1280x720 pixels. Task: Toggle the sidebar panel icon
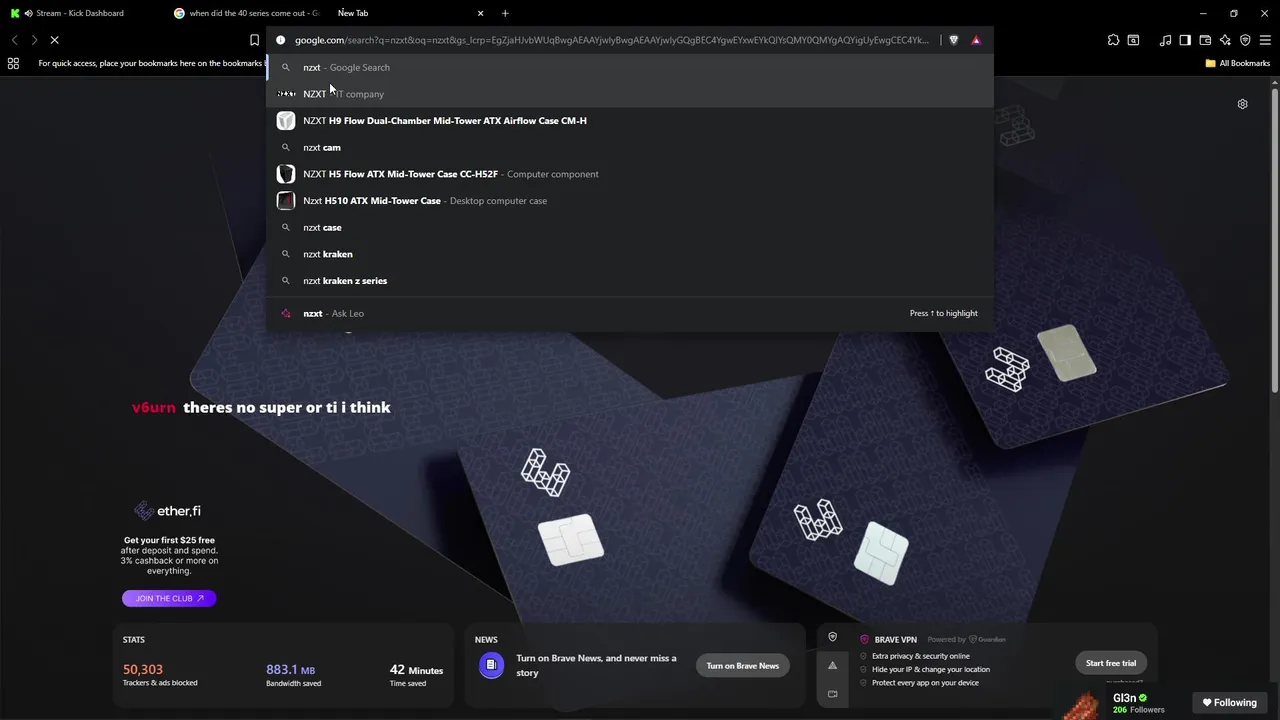coord(1185,40)
